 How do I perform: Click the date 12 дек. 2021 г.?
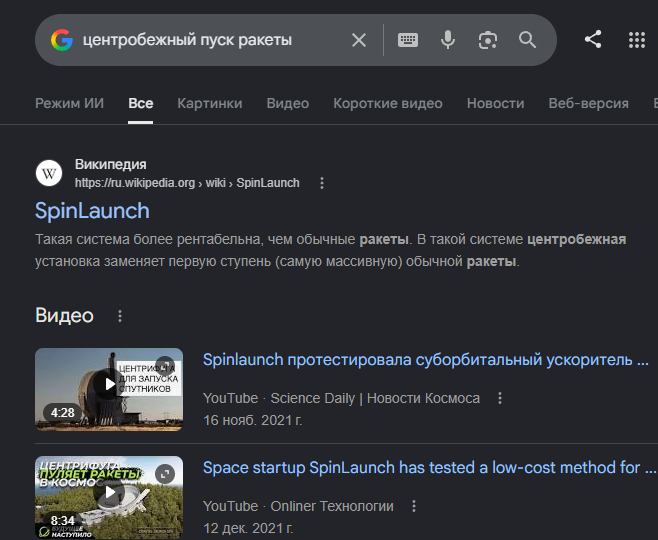point(248,528)
